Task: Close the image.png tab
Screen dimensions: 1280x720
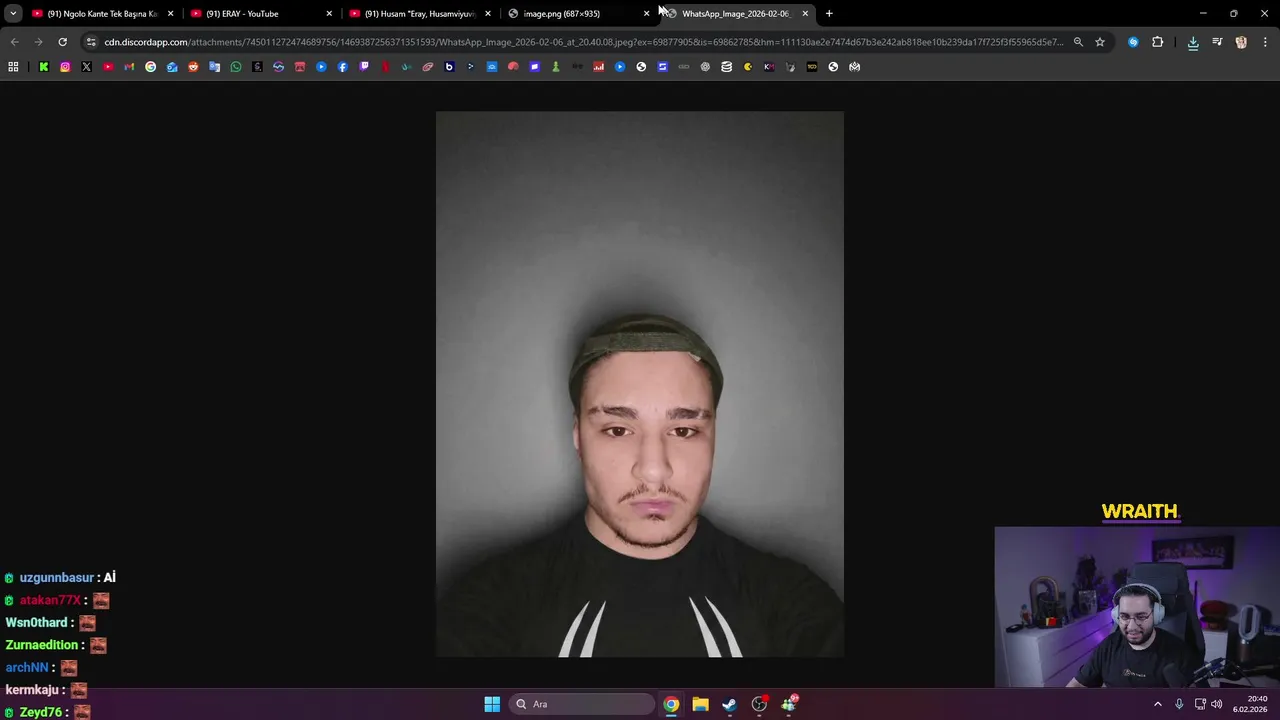Action: click(646, 14)
